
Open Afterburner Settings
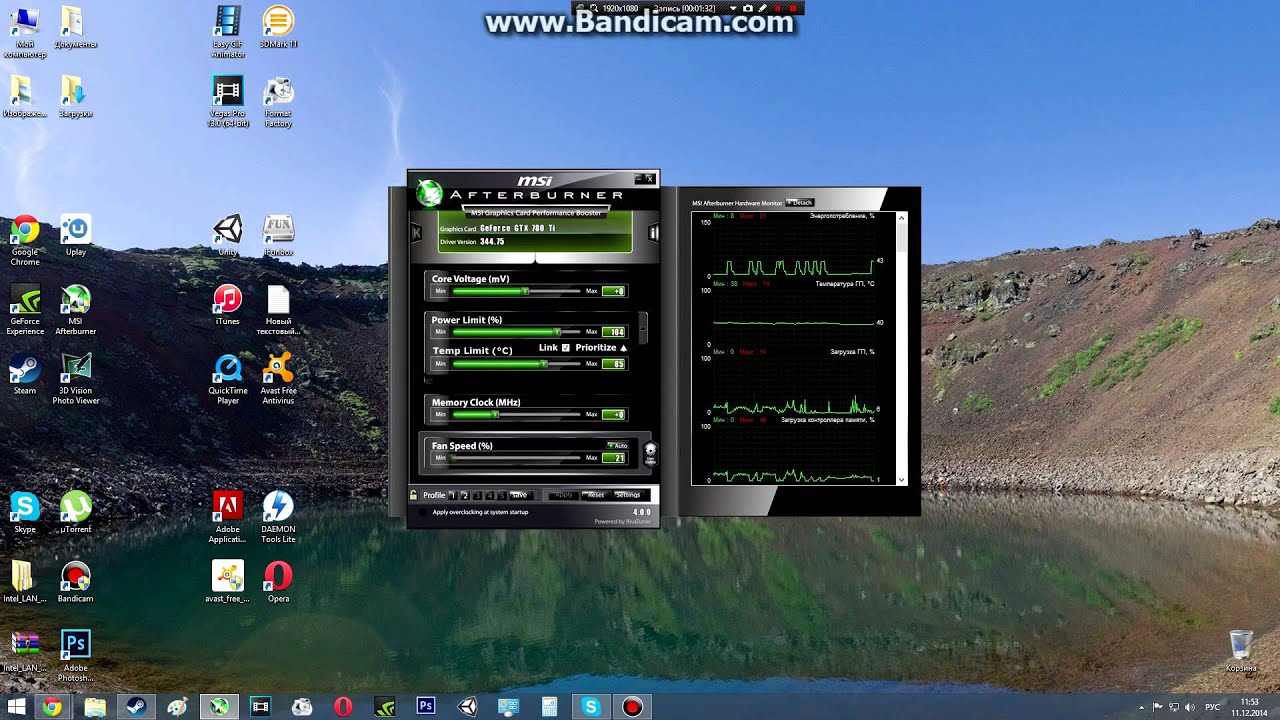(x=628, y=495)
